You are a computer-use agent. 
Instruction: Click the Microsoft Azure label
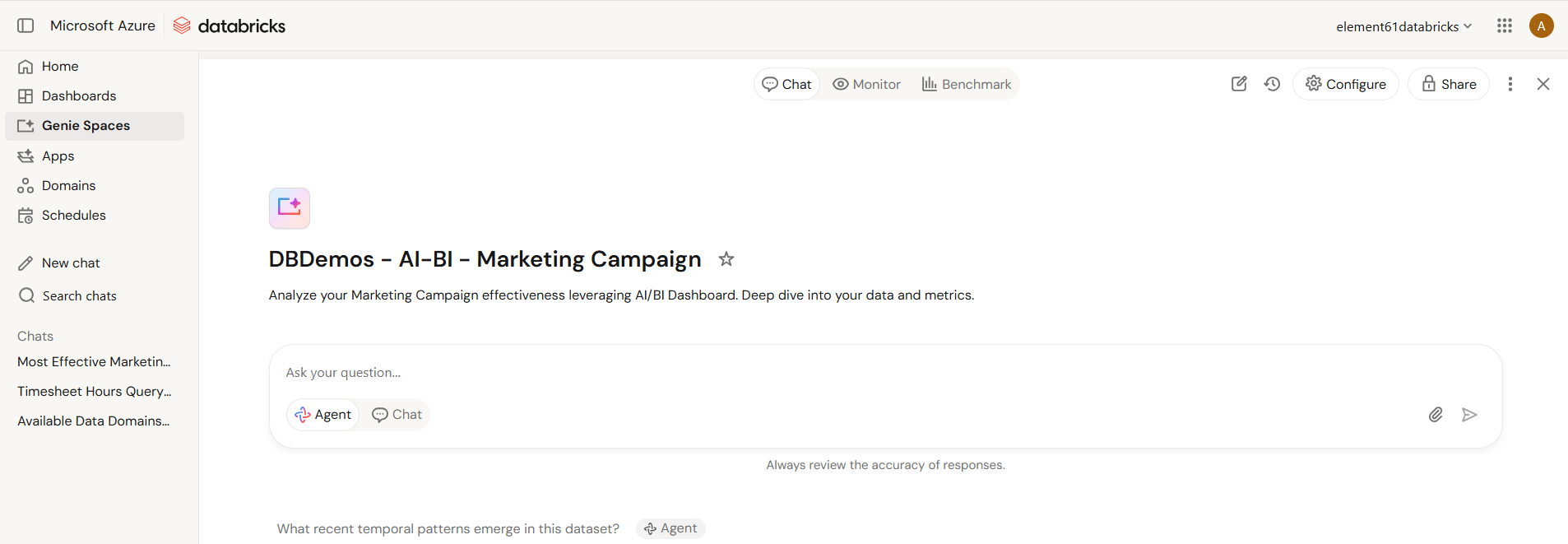[103, 26]
